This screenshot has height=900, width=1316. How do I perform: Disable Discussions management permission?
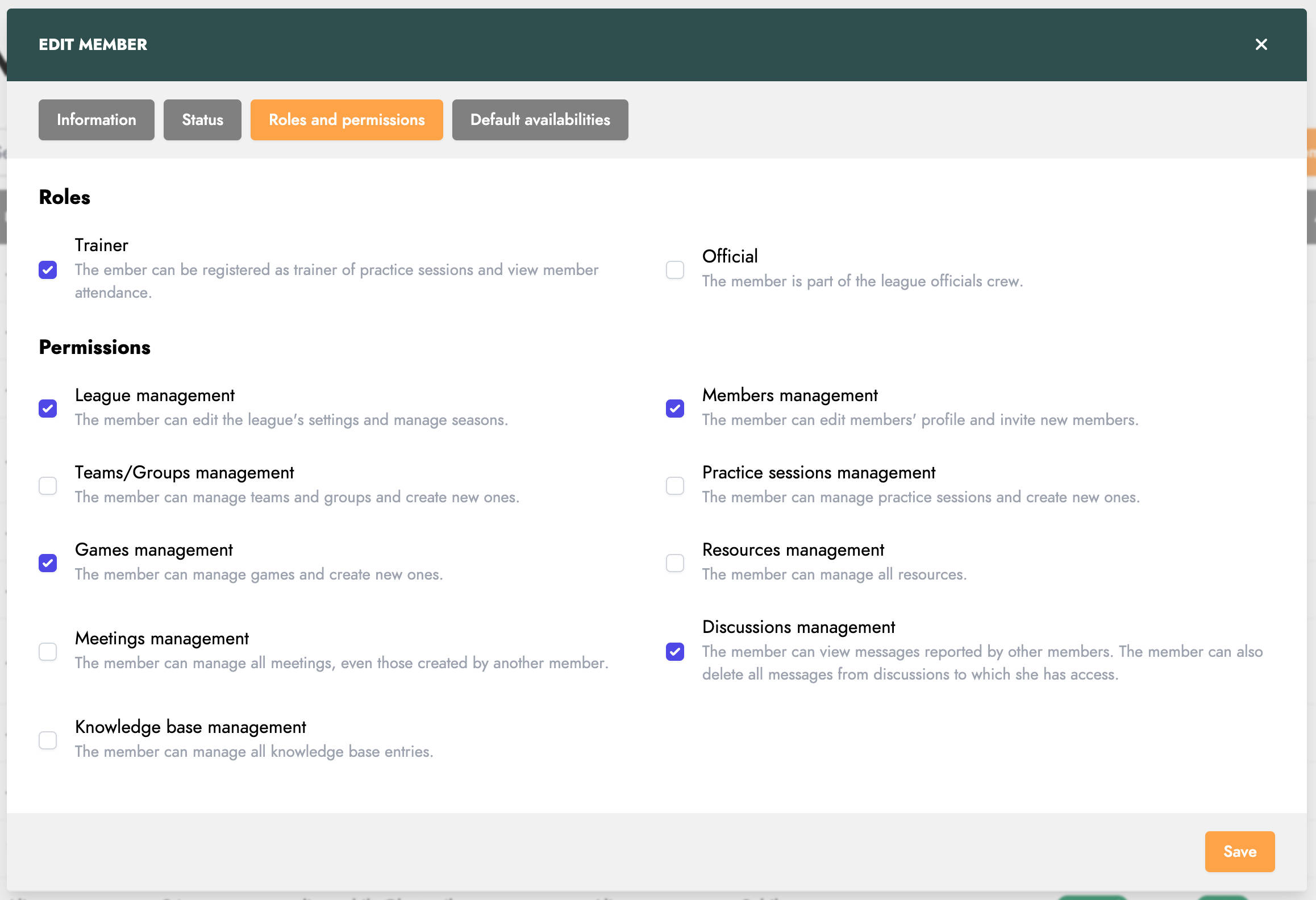[x=675, y=652]
